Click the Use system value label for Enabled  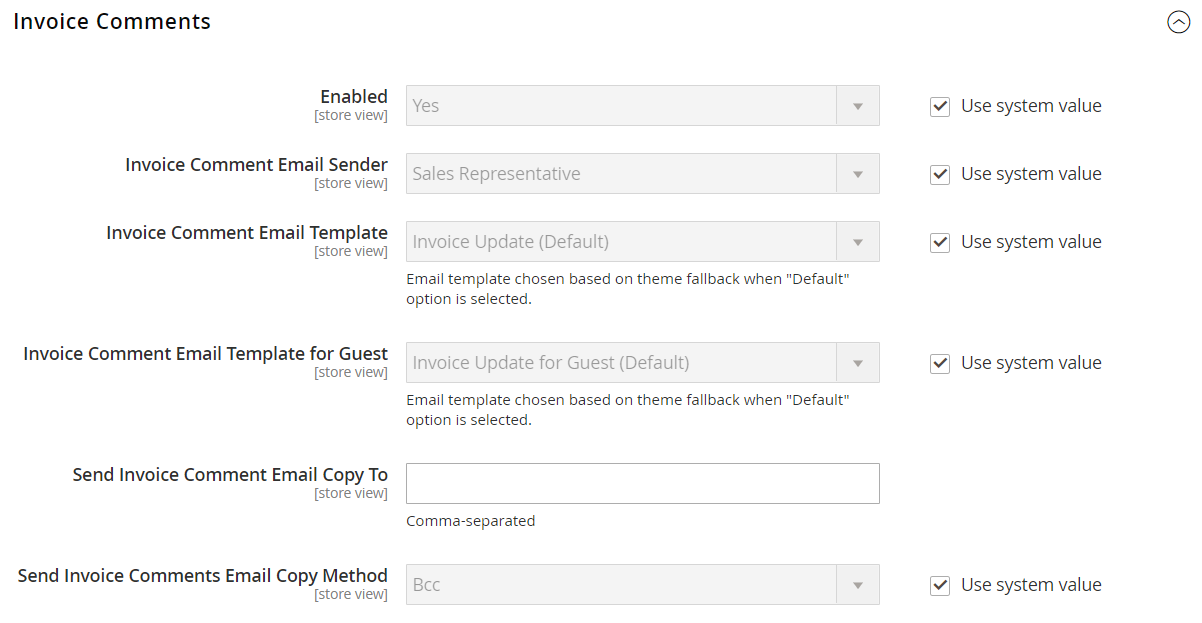[1031, 106]
